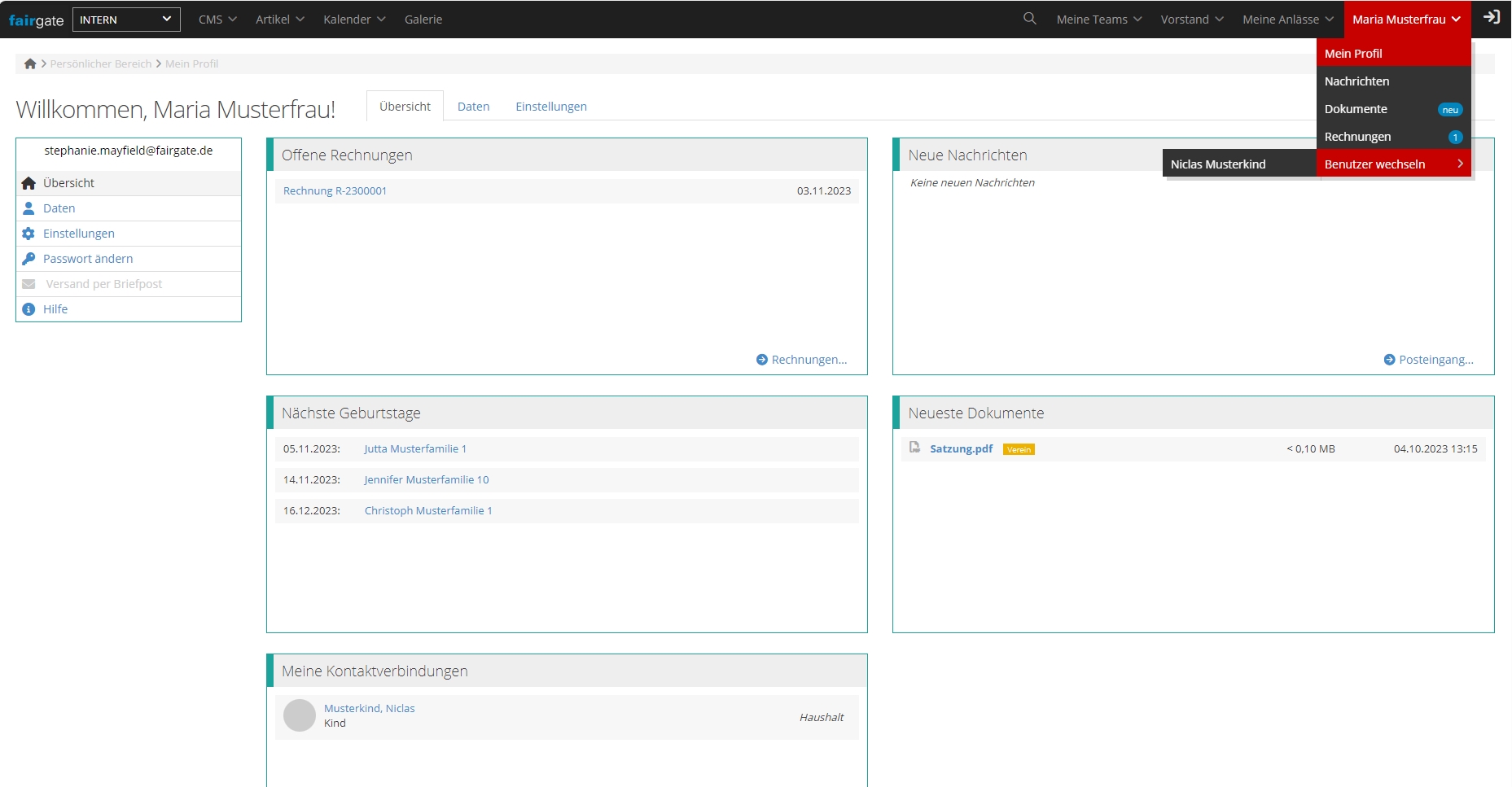Expand the Meine Teams dropdown
Viewport: 1512px width, 787px height.
[x=1098, y=20]
